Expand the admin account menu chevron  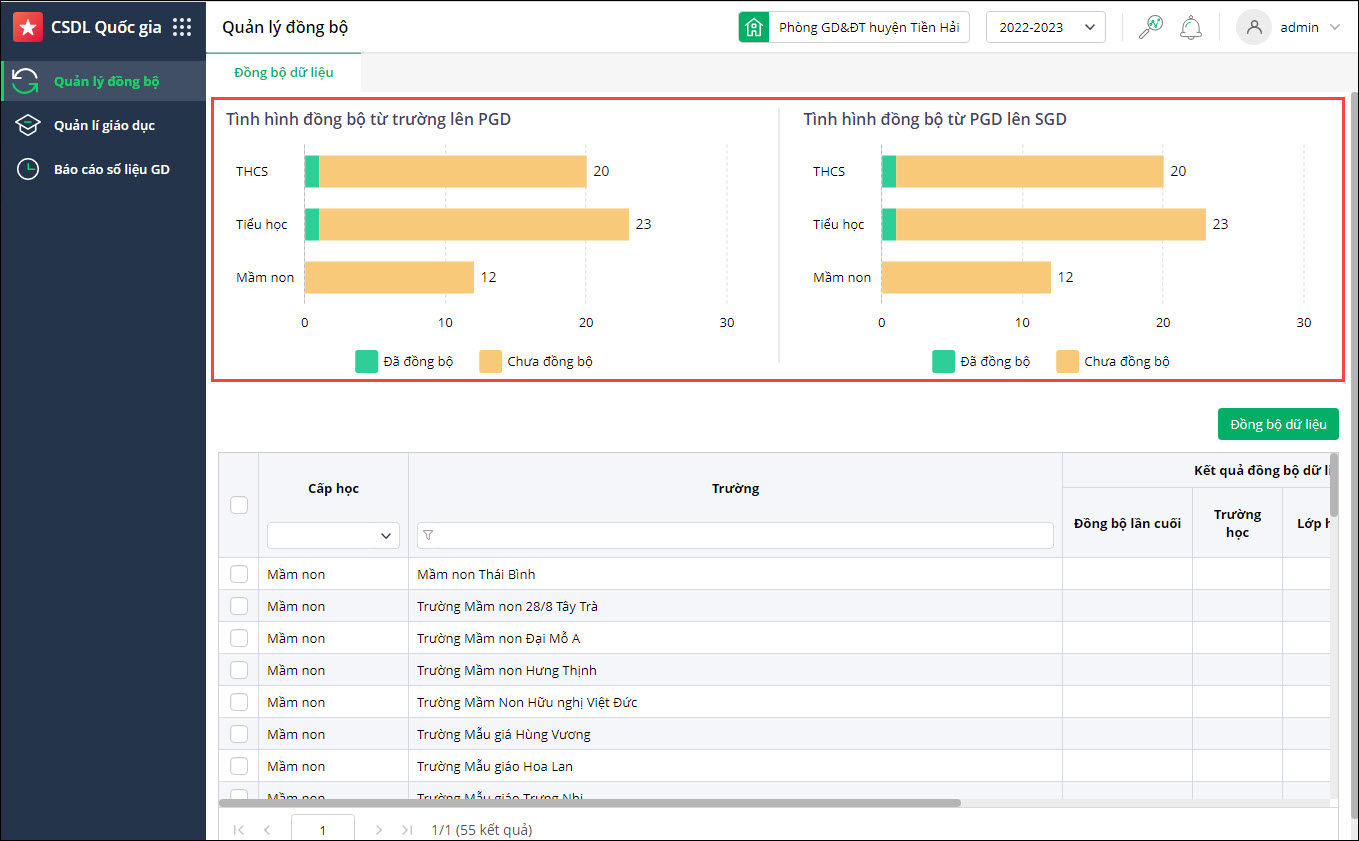click(x=1335, y=28)
